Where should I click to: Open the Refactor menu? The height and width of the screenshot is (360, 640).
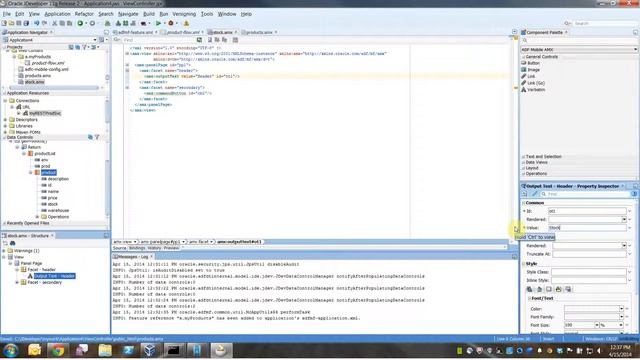point(84,14)
